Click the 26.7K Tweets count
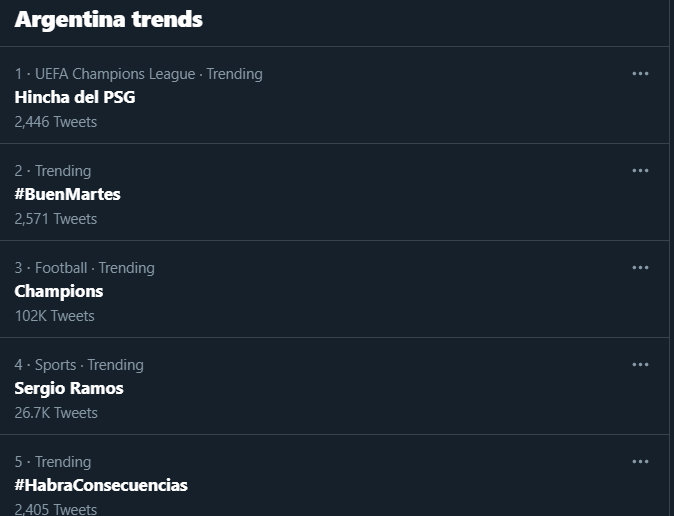 56,413
